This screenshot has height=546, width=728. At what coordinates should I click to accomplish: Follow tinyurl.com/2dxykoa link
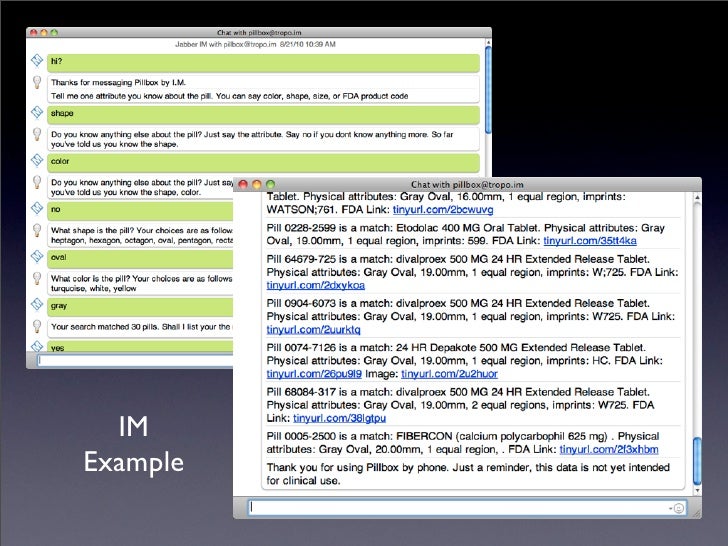click(316, 286)
